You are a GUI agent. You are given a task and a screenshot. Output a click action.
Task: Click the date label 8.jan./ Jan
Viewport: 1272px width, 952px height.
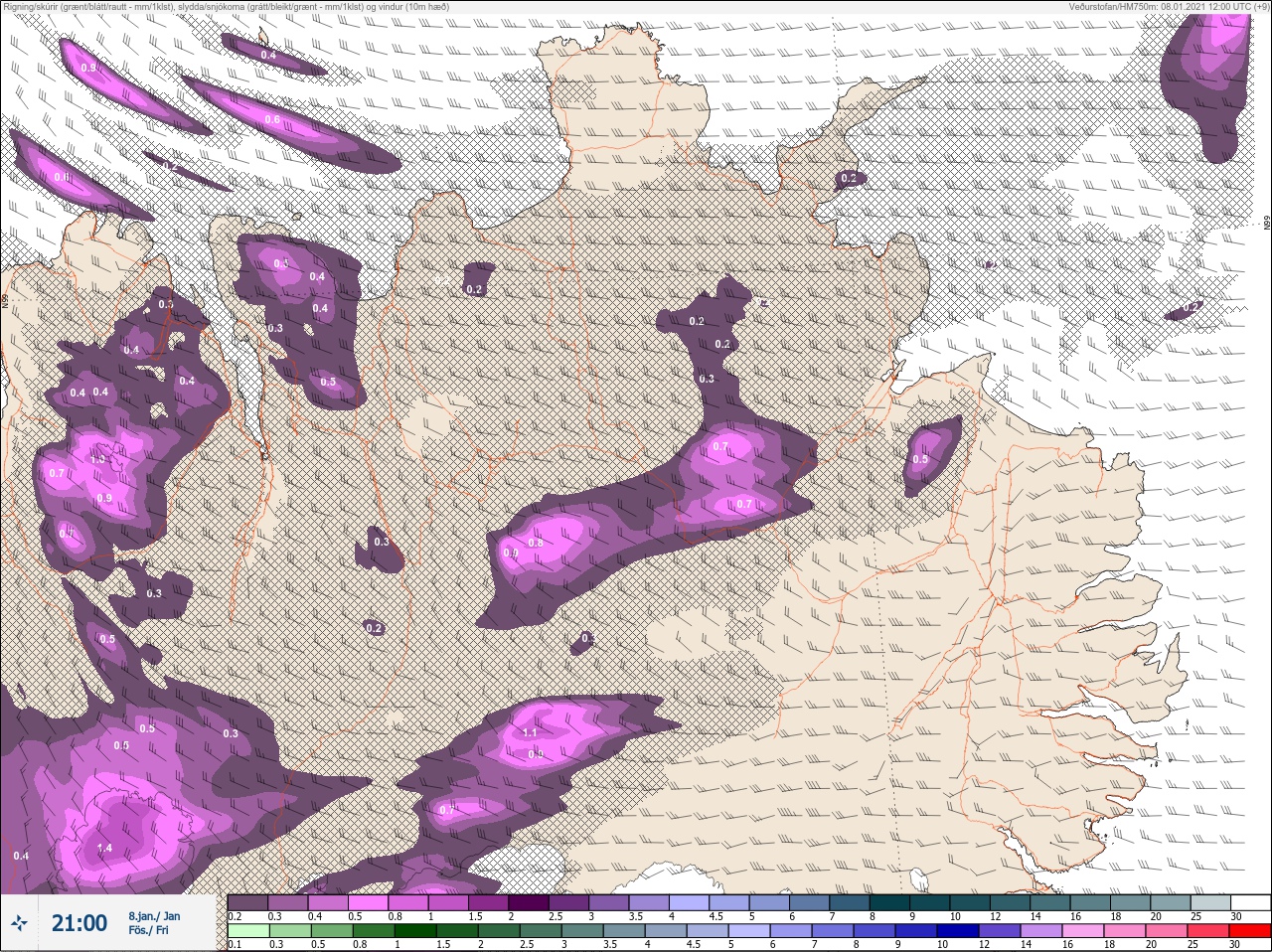coord(154,916)
